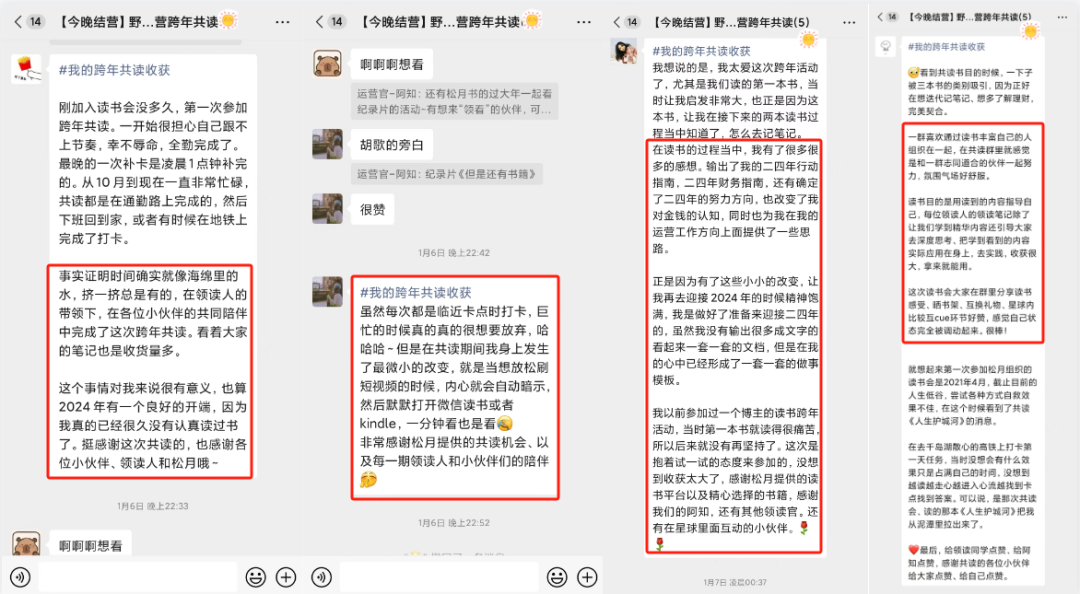Open three-dot menu in first chat panel

click(282, 22)
